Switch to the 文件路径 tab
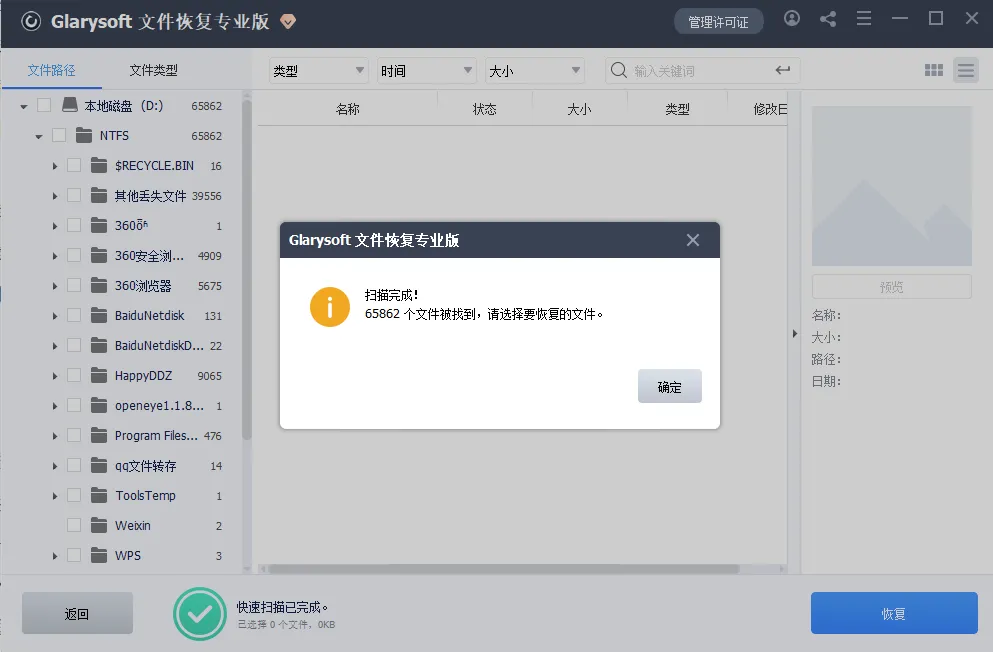Viewport: 993px width, 652px height. (x=51, y=70)
